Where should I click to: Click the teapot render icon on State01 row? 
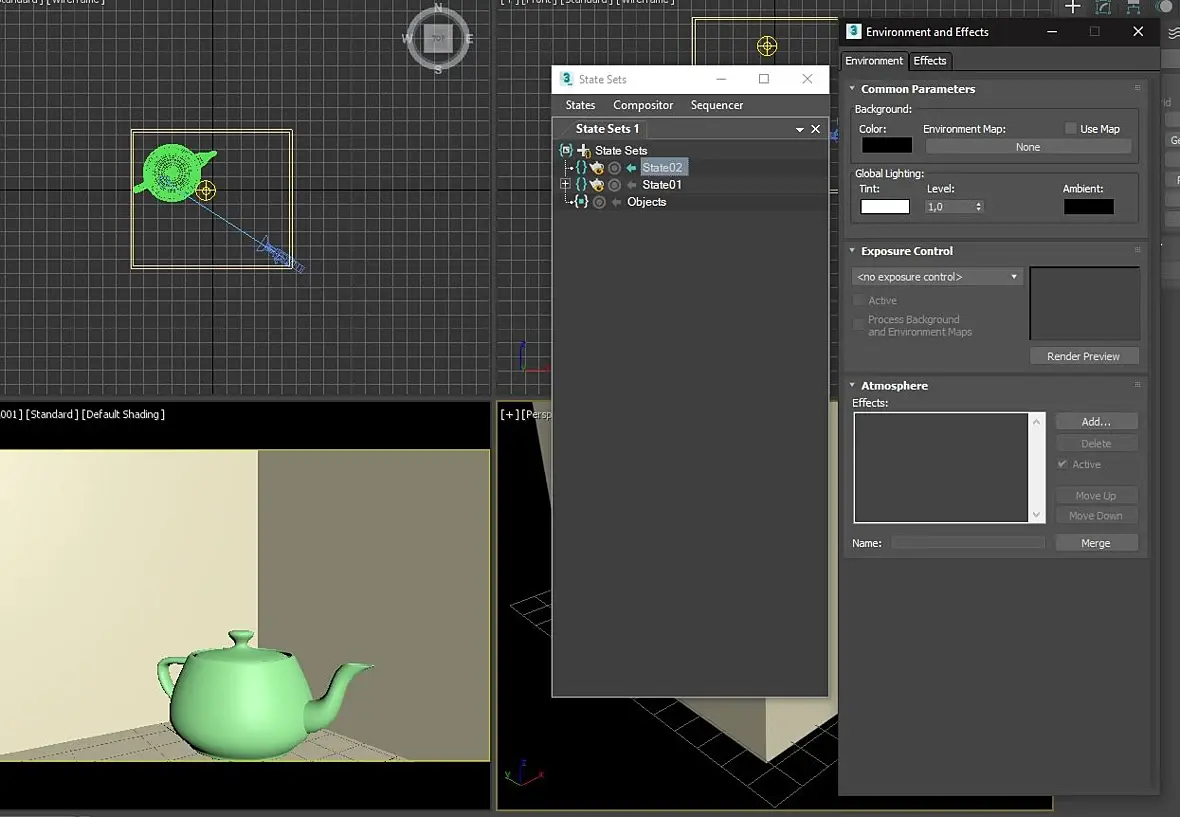click(x=597, y=184)
